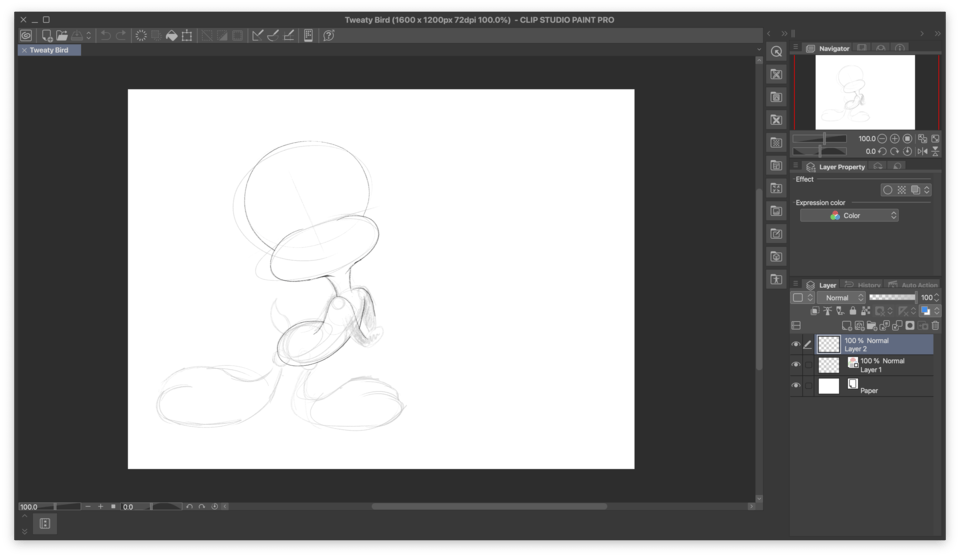
Task: Open the smartphone/tablet connect icon
Action: coord(309,36)
